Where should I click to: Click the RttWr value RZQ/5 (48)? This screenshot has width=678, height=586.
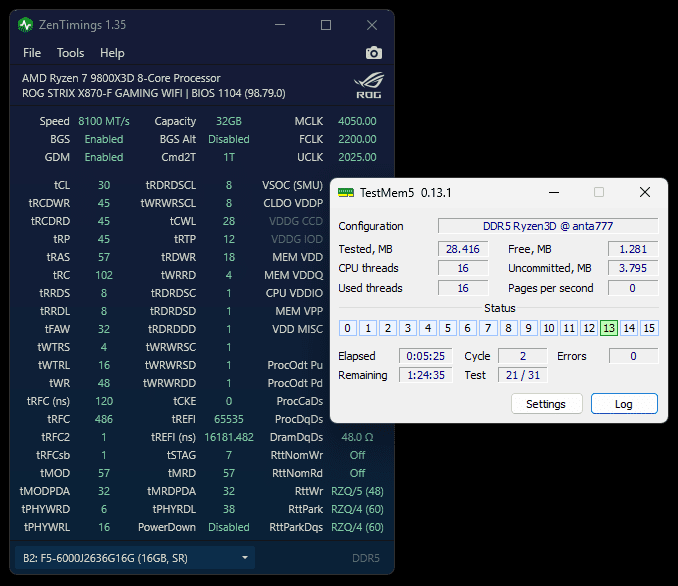(x=357, y=491)
